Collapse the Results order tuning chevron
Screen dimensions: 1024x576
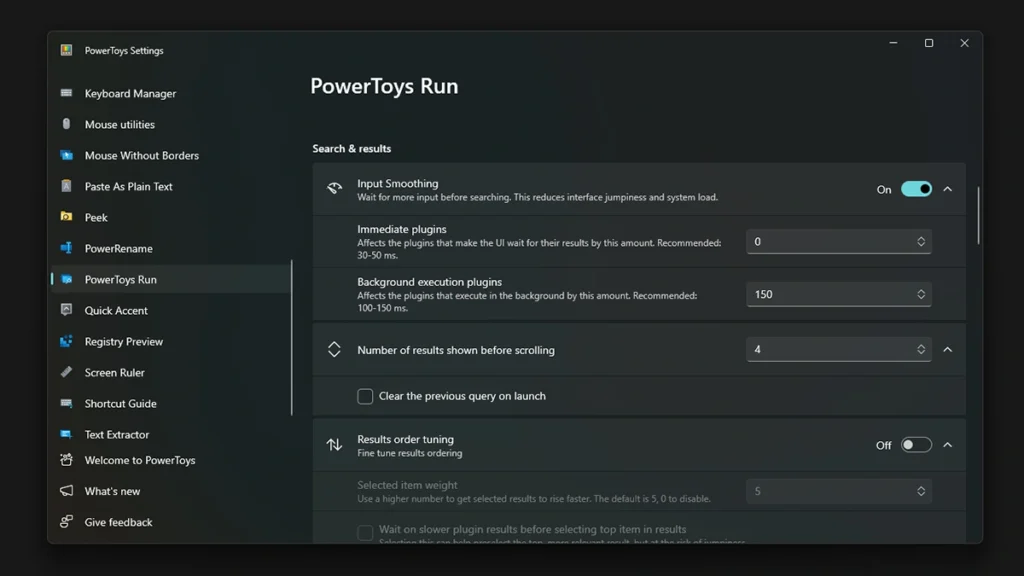point(948,445)
